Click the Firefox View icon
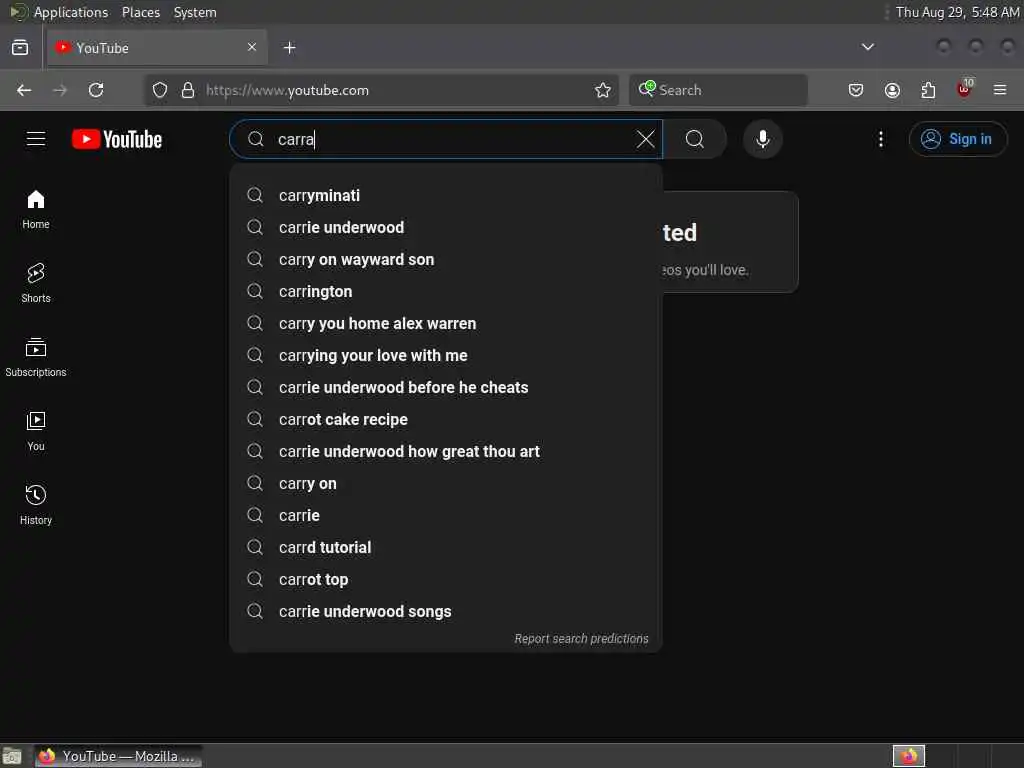Image resolution: width=1024 pixels, height=768 pixels. [x=20, y=48]
